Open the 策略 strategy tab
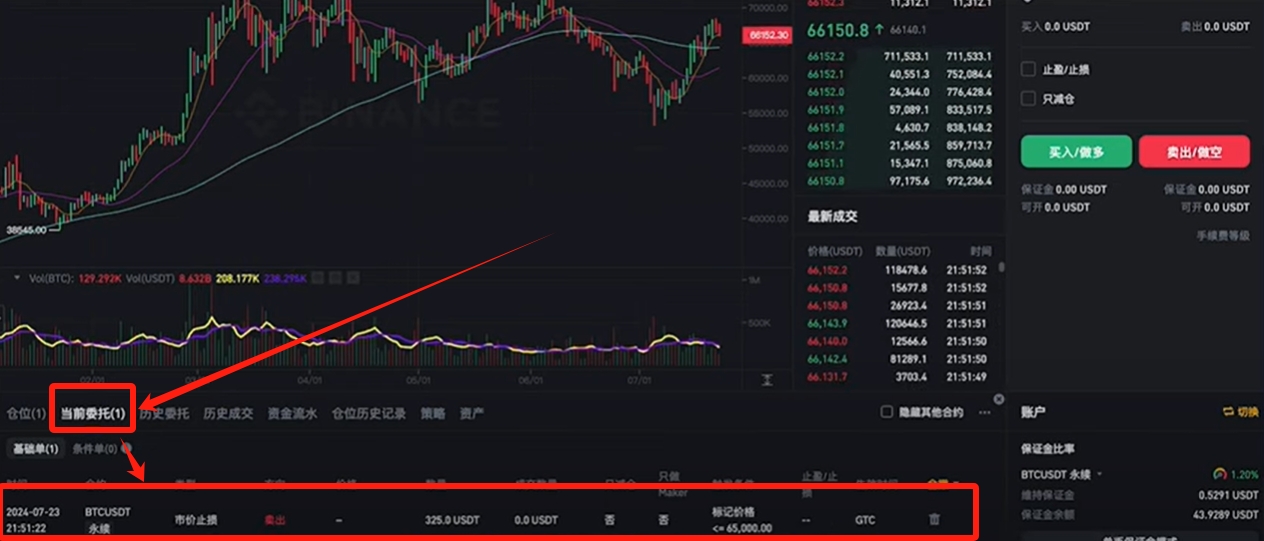The width and height of the screenshot is (1264, 541). point(433,413)
